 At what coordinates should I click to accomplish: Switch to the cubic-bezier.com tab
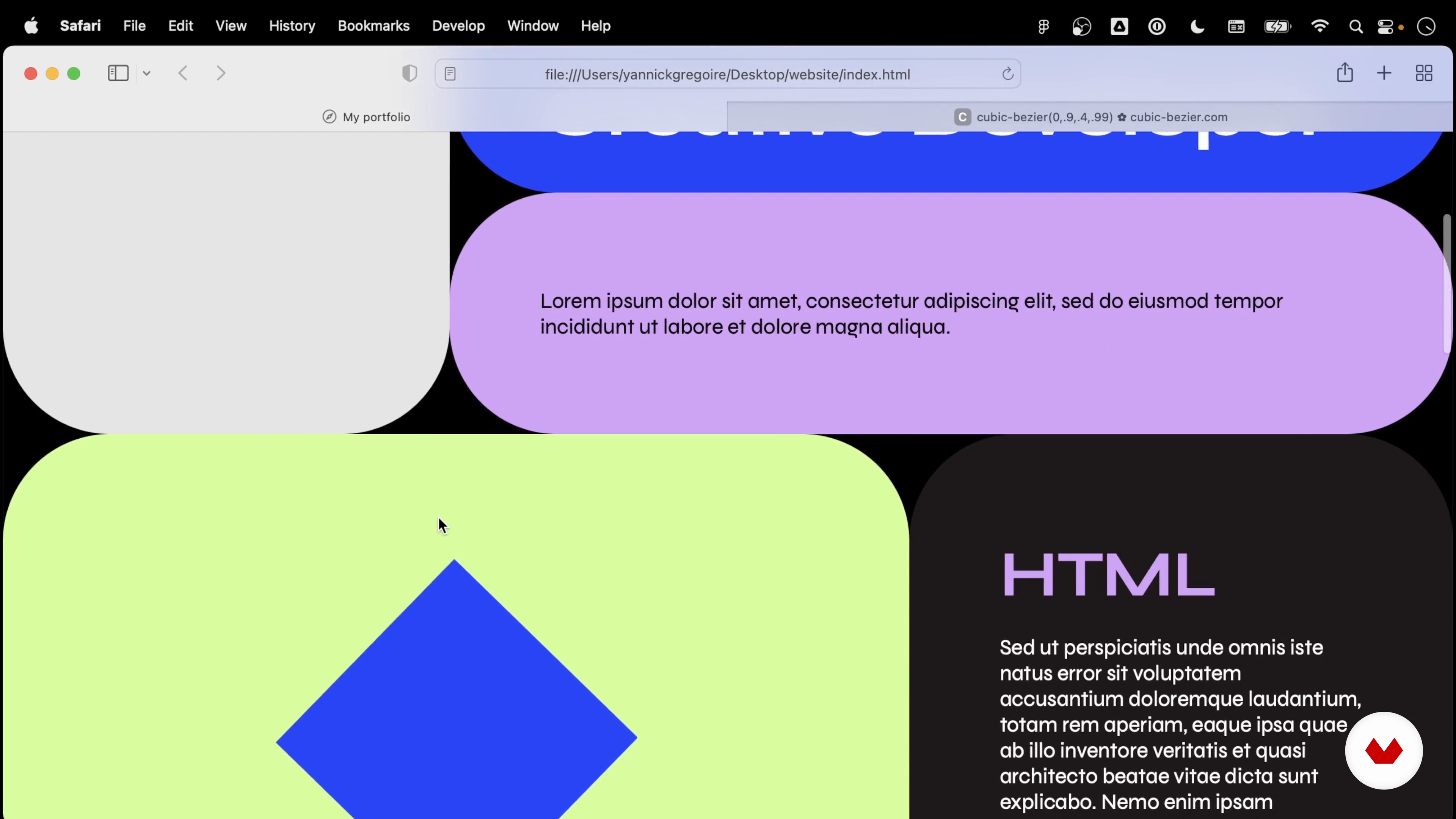[1090, 117]
